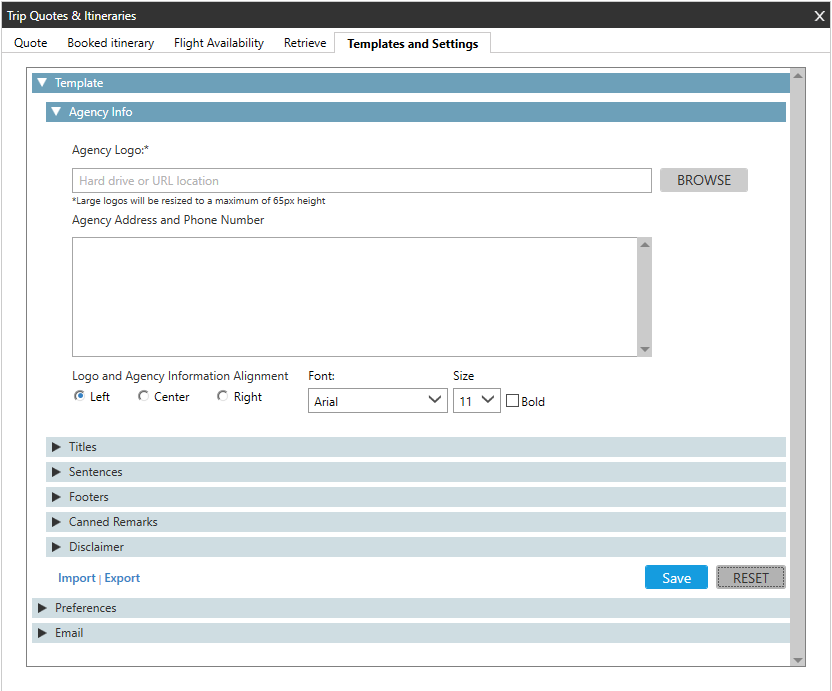Expand the Titles section
Screen dimensions: 832x691
pos(56,447)
